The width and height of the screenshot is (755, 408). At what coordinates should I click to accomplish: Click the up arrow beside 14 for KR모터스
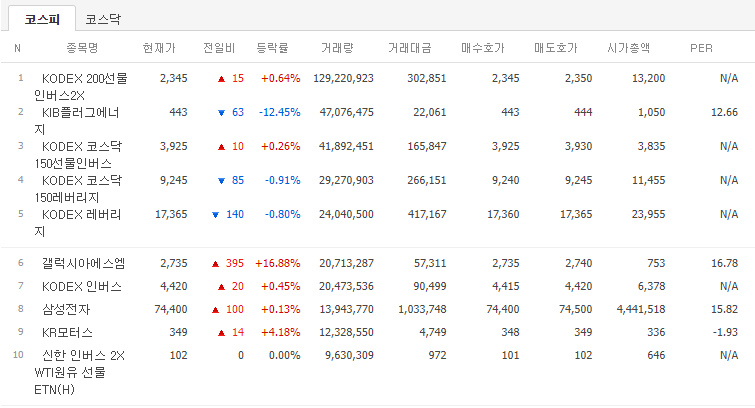(x=221, y=333)
